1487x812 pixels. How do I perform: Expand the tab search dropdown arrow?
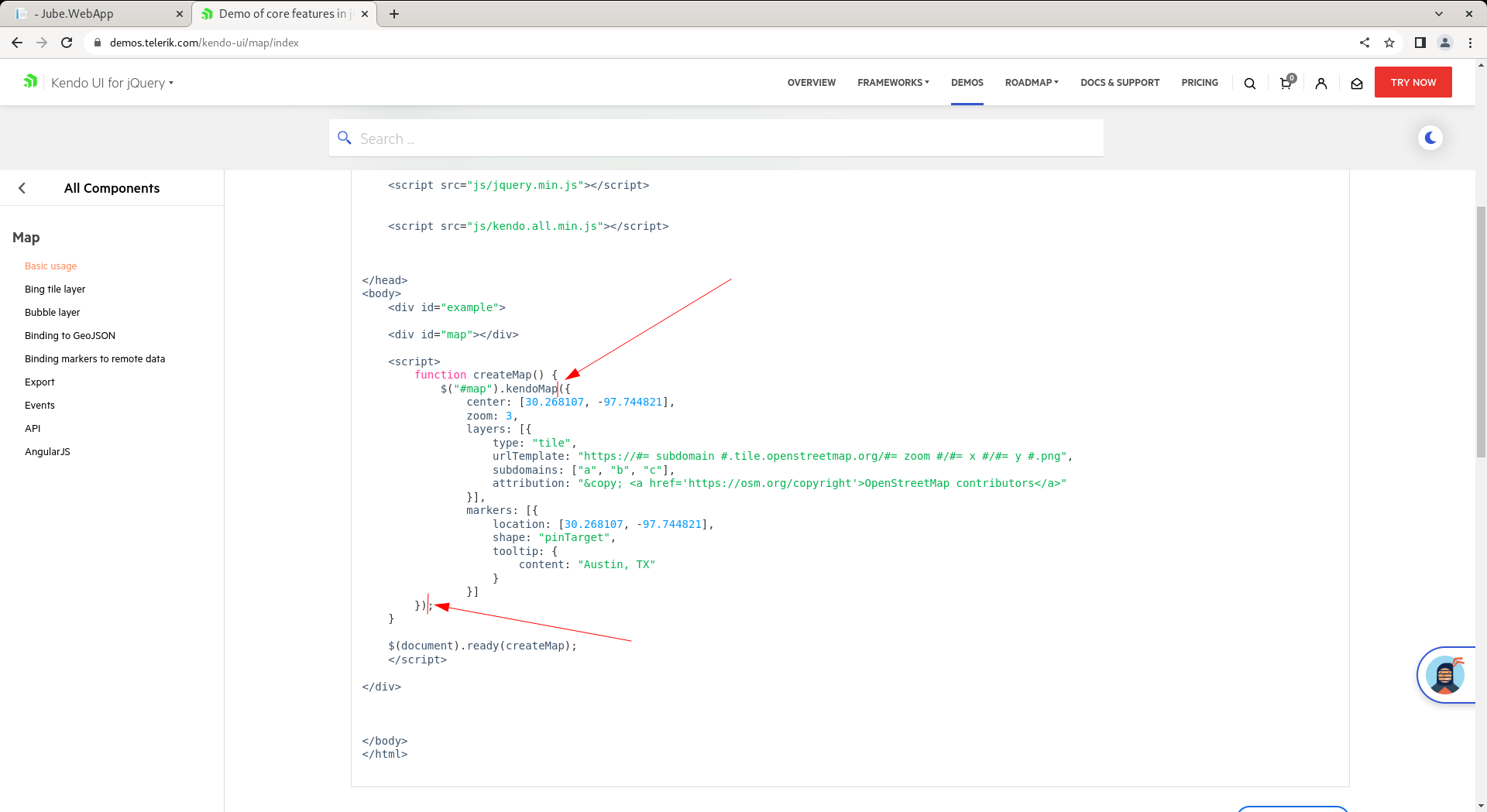pos(1439,14)
